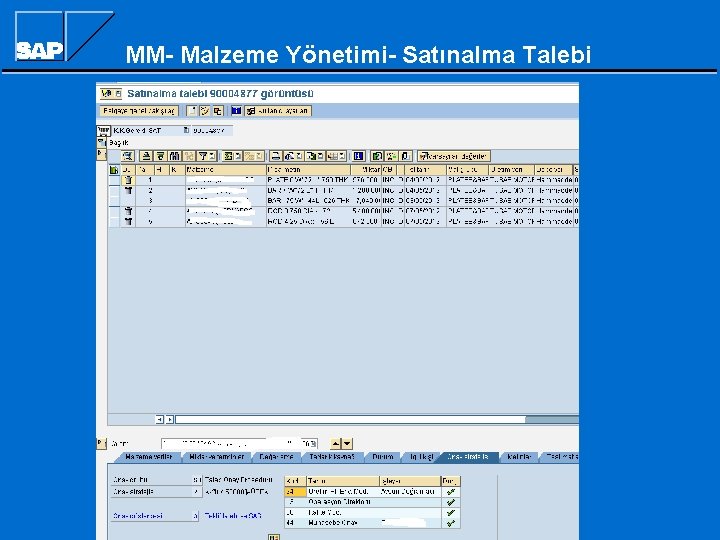Click the Display/Change pencil icon

(x=205, y=111)
